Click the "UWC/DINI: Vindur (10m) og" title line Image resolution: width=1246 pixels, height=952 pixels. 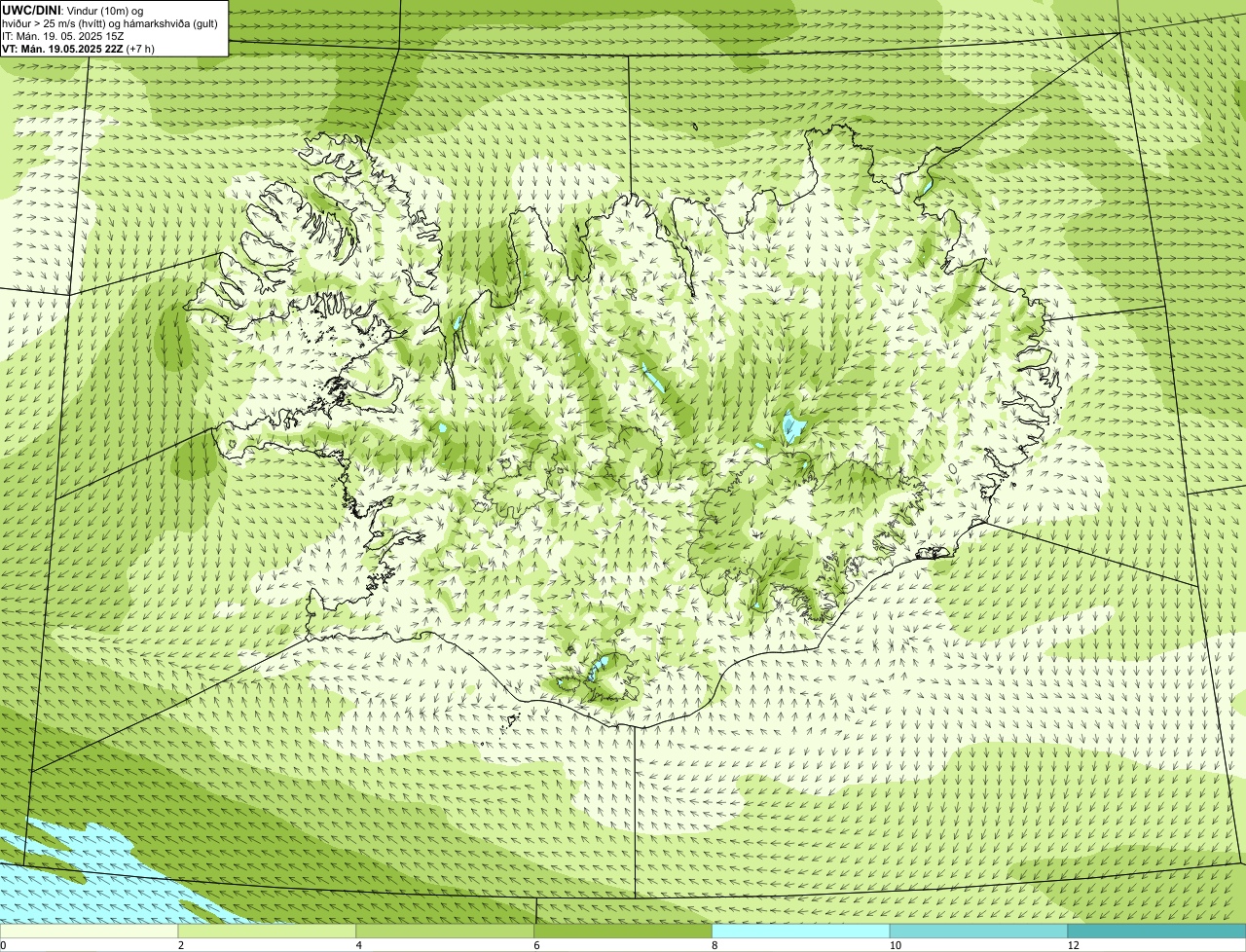(73, 10)
